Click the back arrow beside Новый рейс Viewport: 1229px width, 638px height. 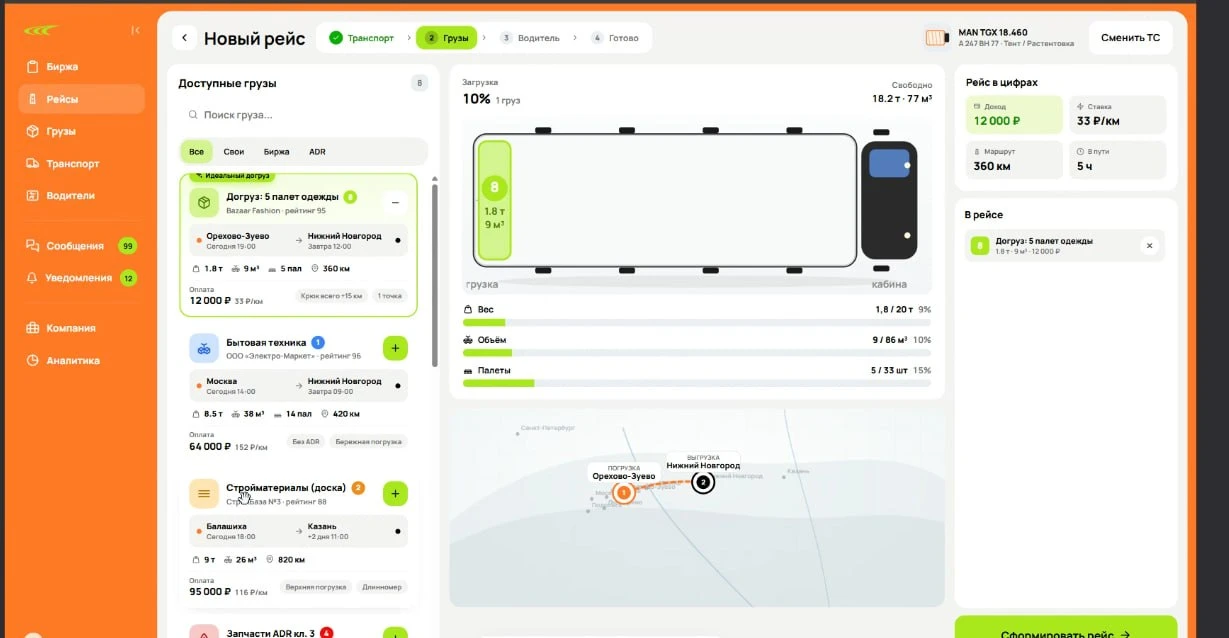pyautogui.click(x=183, y=38)
